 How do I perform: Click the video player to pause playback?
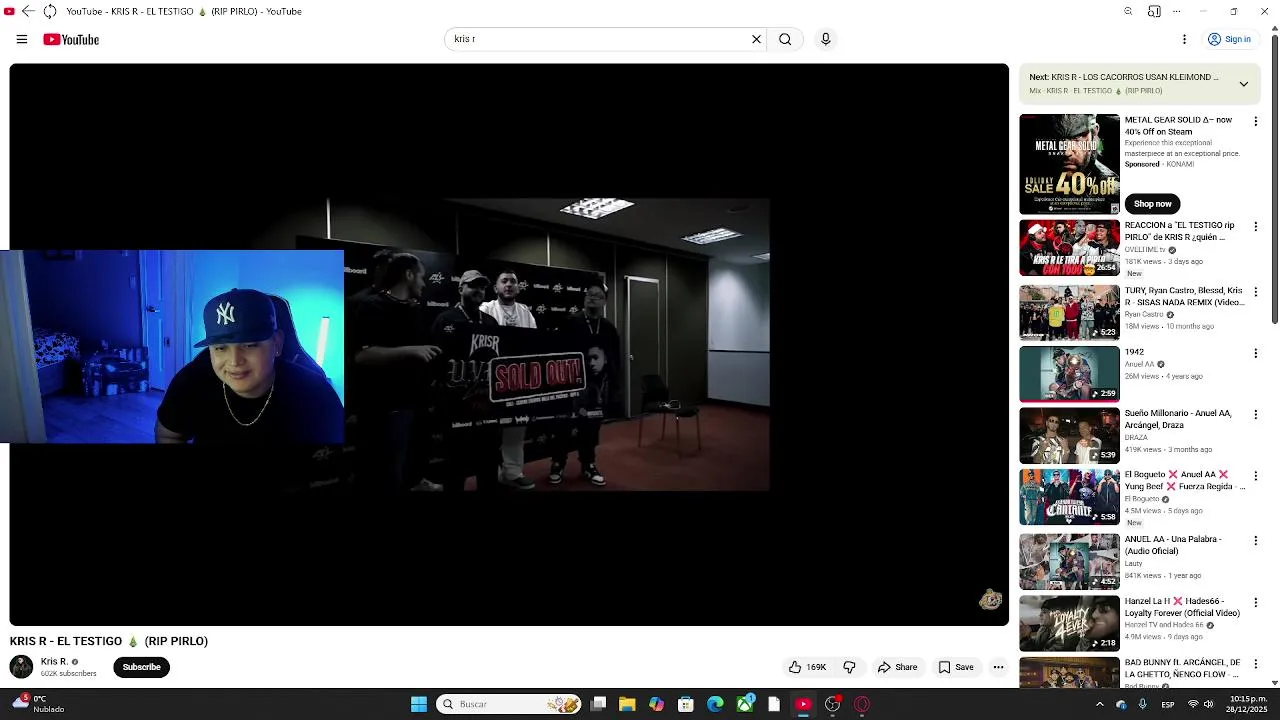coord(509,344)
